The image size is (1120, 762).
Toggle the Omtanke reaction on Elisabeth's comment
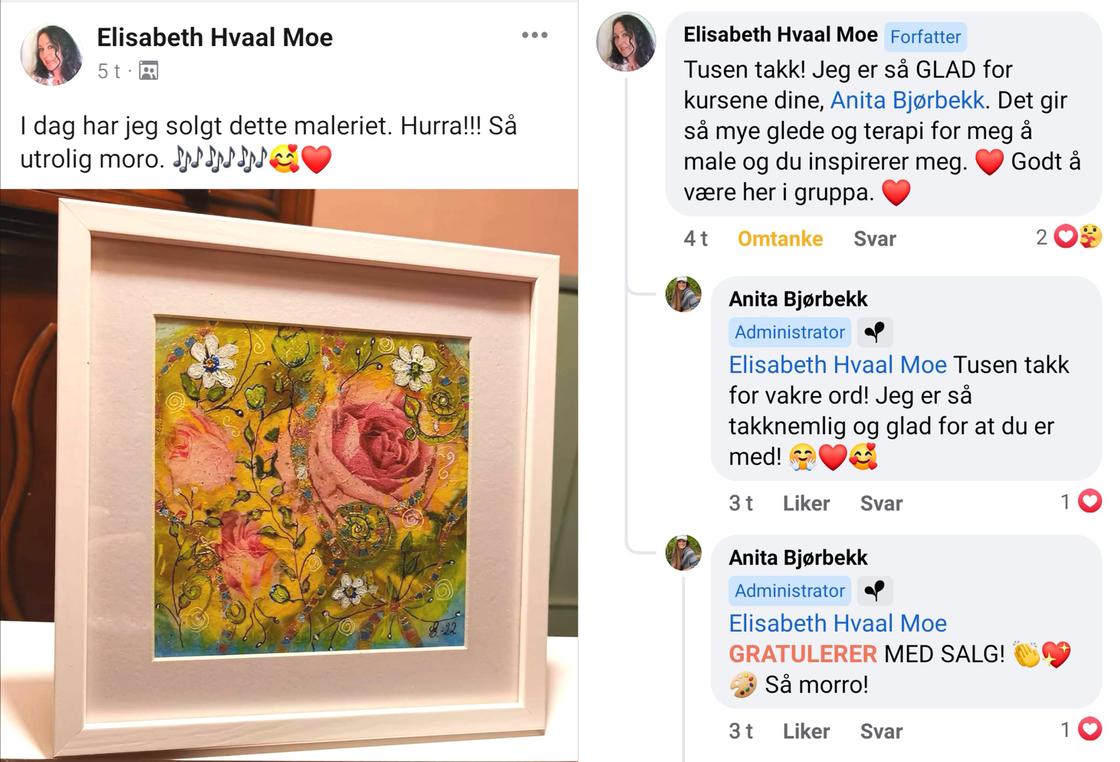[x=780, y=239]
